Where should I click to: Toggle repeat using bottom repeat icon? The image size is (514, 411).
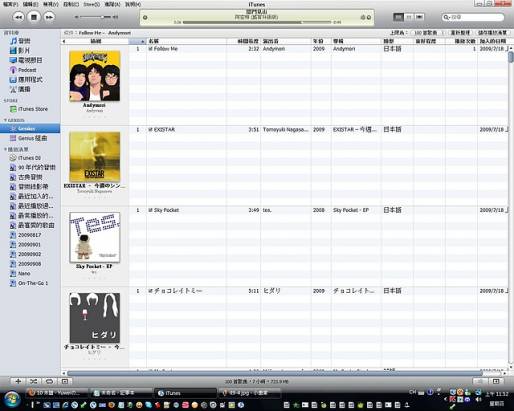[x=49, y=381]
